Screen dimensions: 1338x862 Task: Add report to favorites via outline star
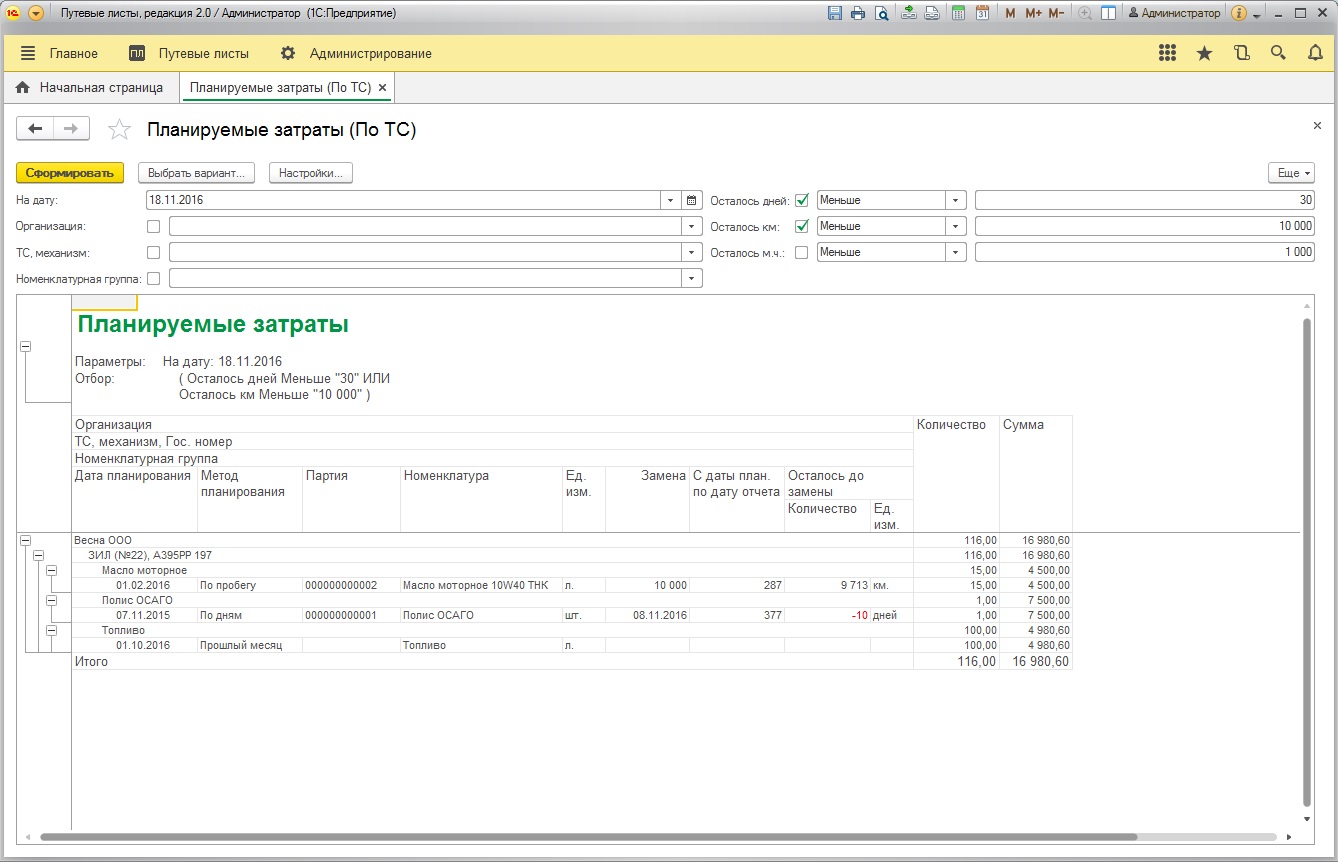coord(119,129)
